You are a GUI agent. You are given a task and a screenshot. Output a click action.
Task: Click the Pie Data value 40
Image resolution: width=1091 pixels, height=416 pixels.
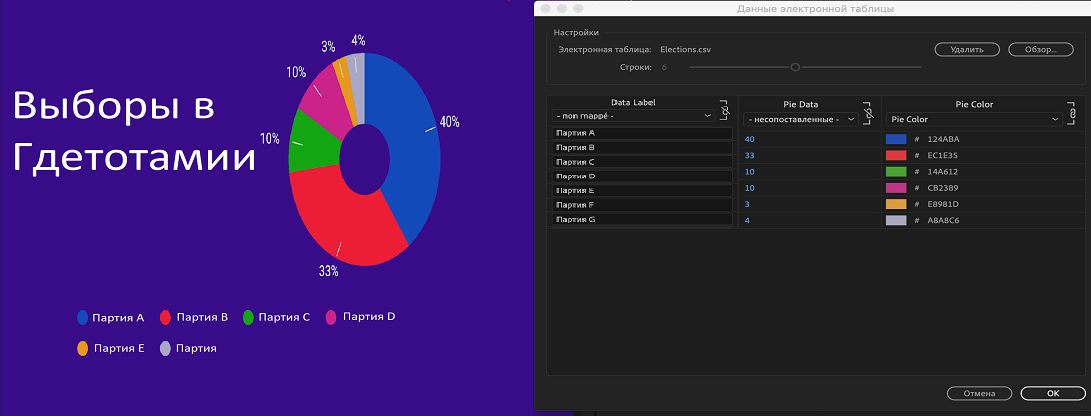(x=749, y=139)
